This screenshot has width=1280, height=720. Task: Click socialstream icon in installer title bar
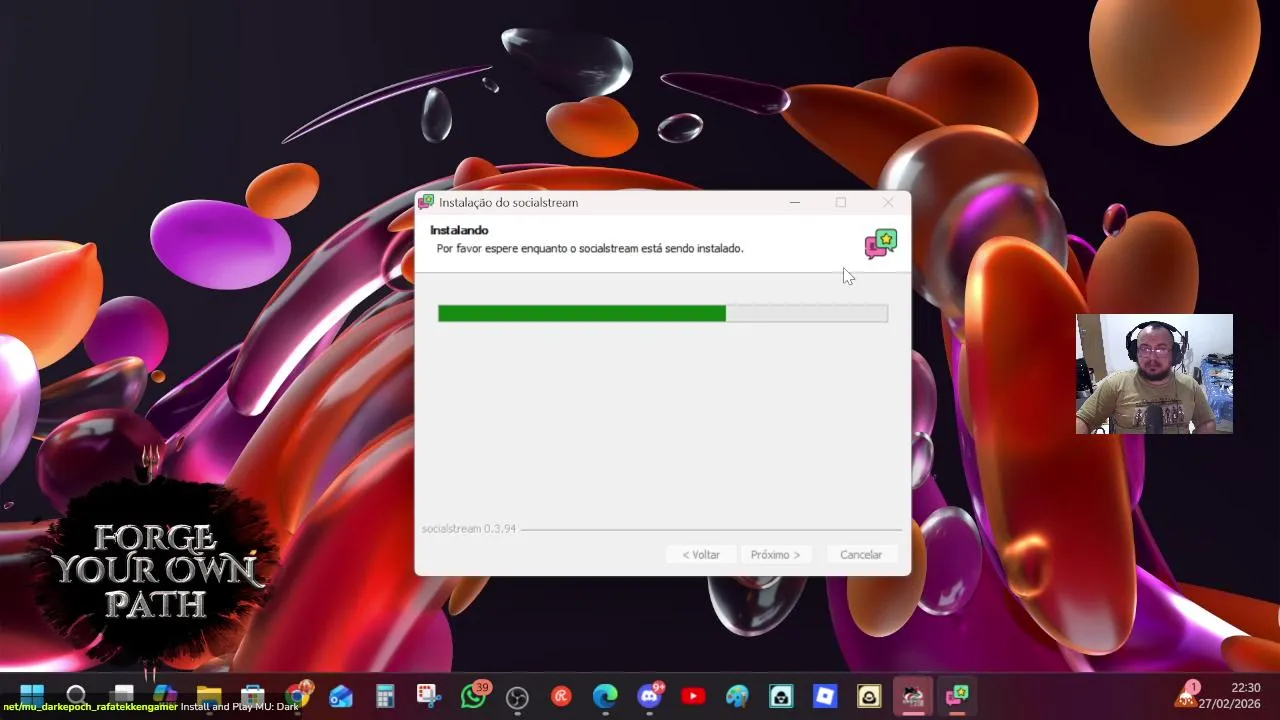[x=426, y=202]
